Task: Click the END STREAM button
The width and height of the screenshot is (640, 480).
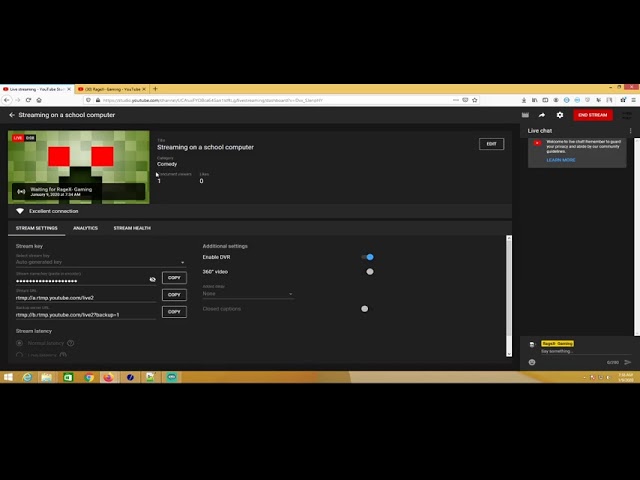Action: point(593,115)
